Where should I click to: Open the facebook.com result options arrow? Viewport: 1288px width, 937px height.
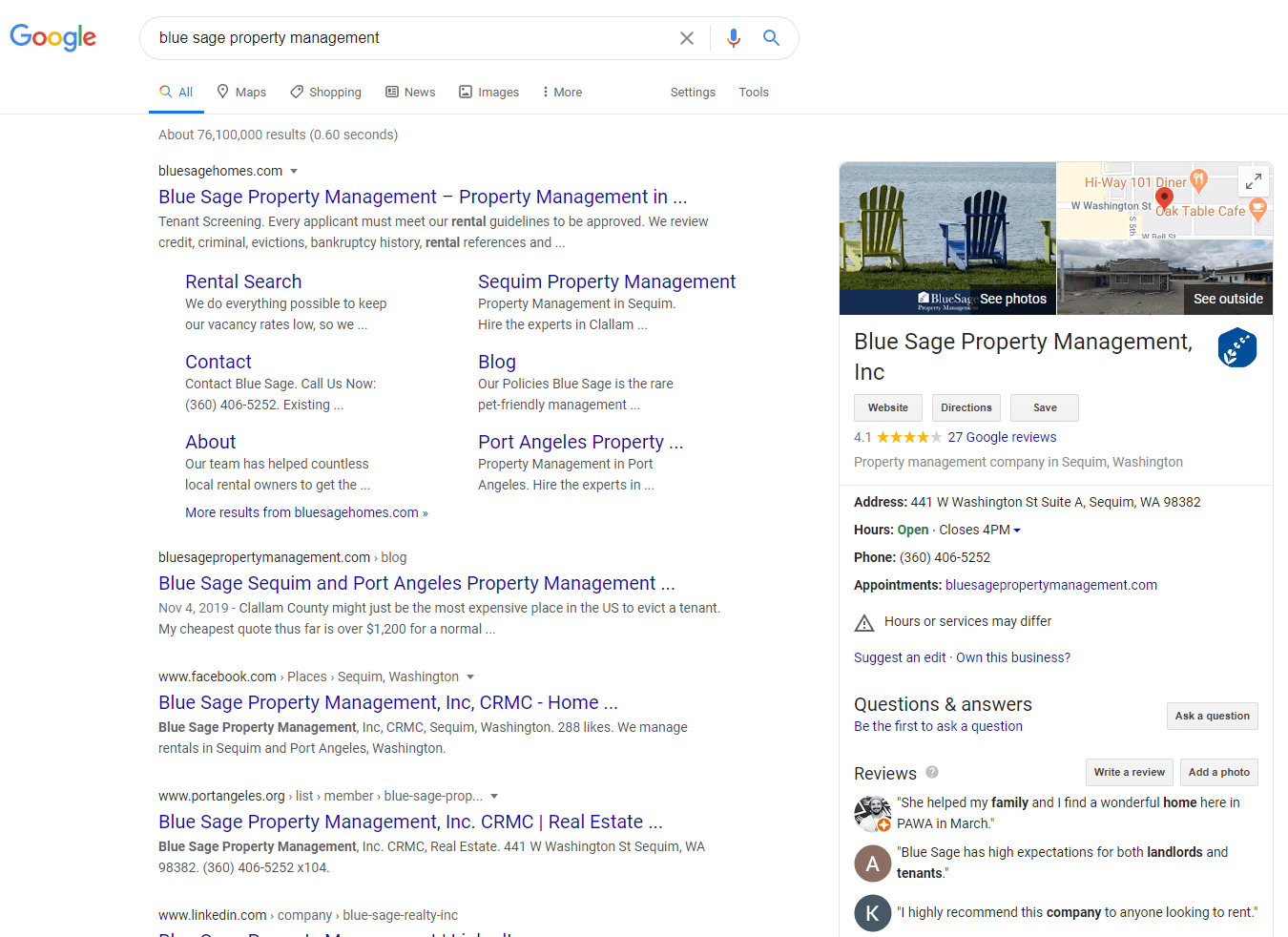469,677
